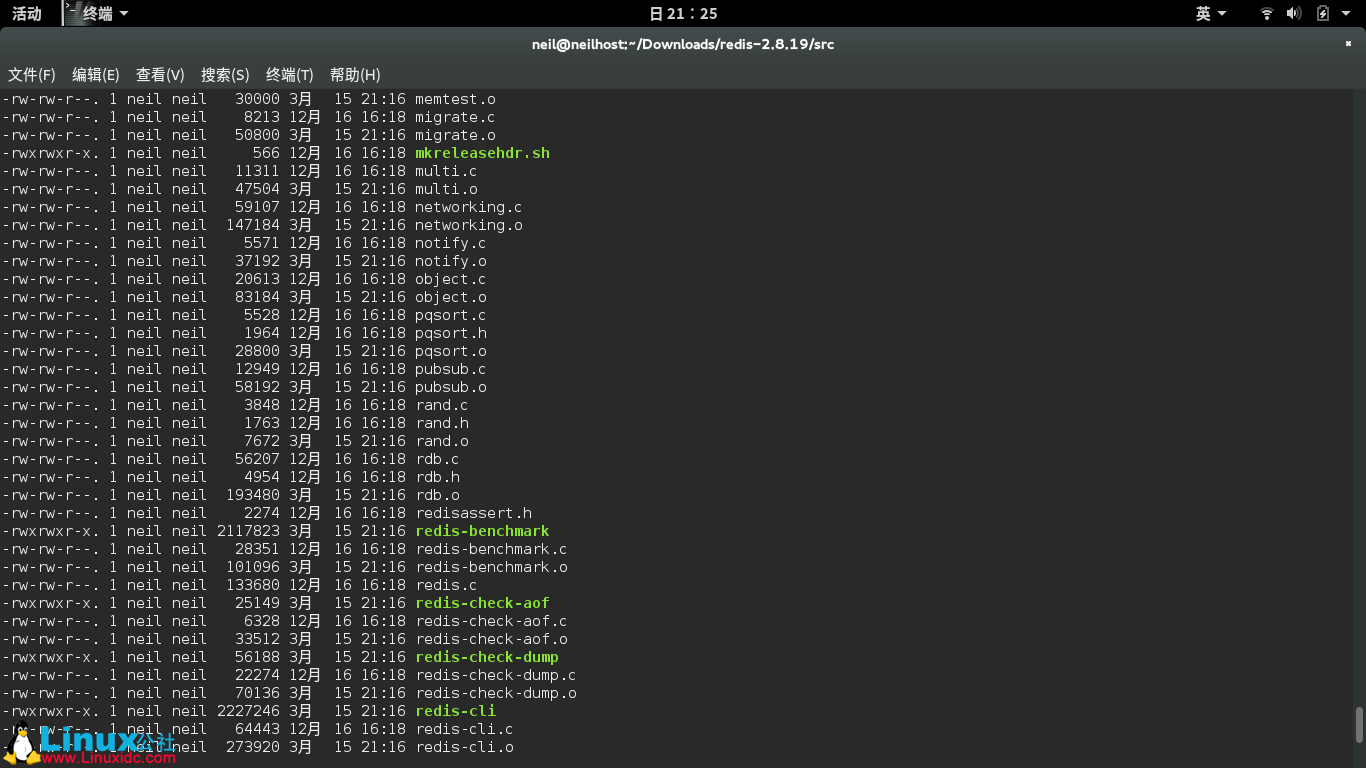
Task: Click the terminal app icon beside 终端
Action: (72, 13)
